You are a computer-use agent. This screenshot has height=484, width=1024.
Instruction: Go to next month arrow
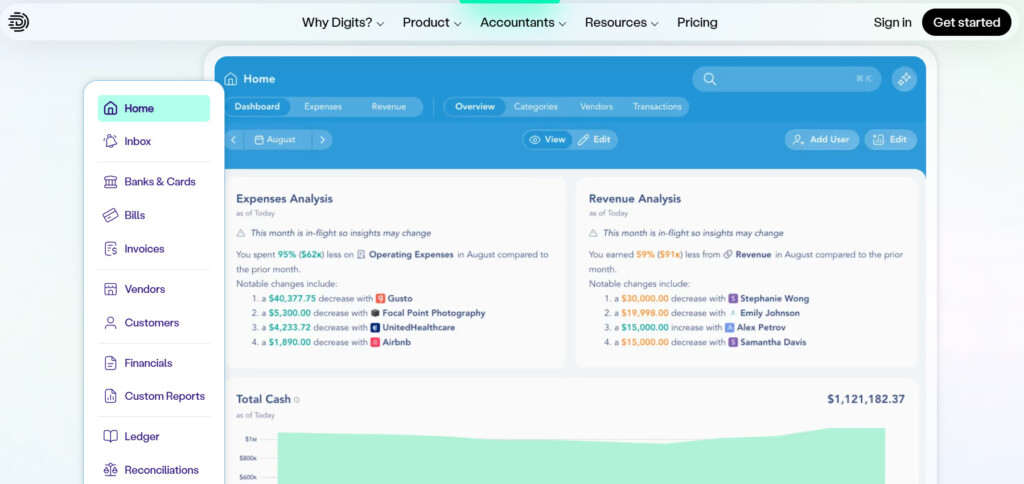pyautogui.click(x=323, y=140)
